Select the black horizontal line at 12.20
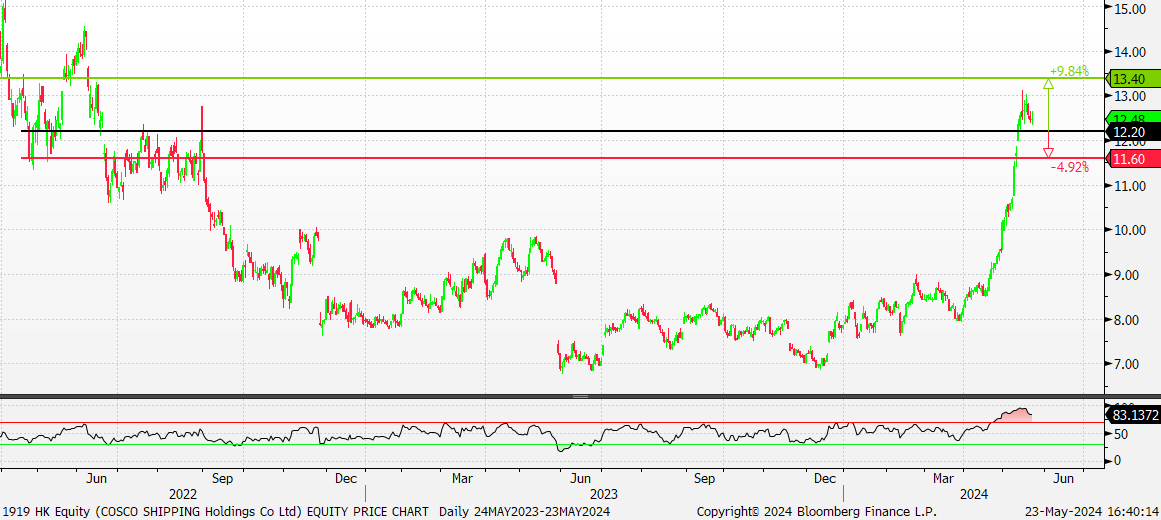This screenshot has height=520, width=1161. point(563,131)
